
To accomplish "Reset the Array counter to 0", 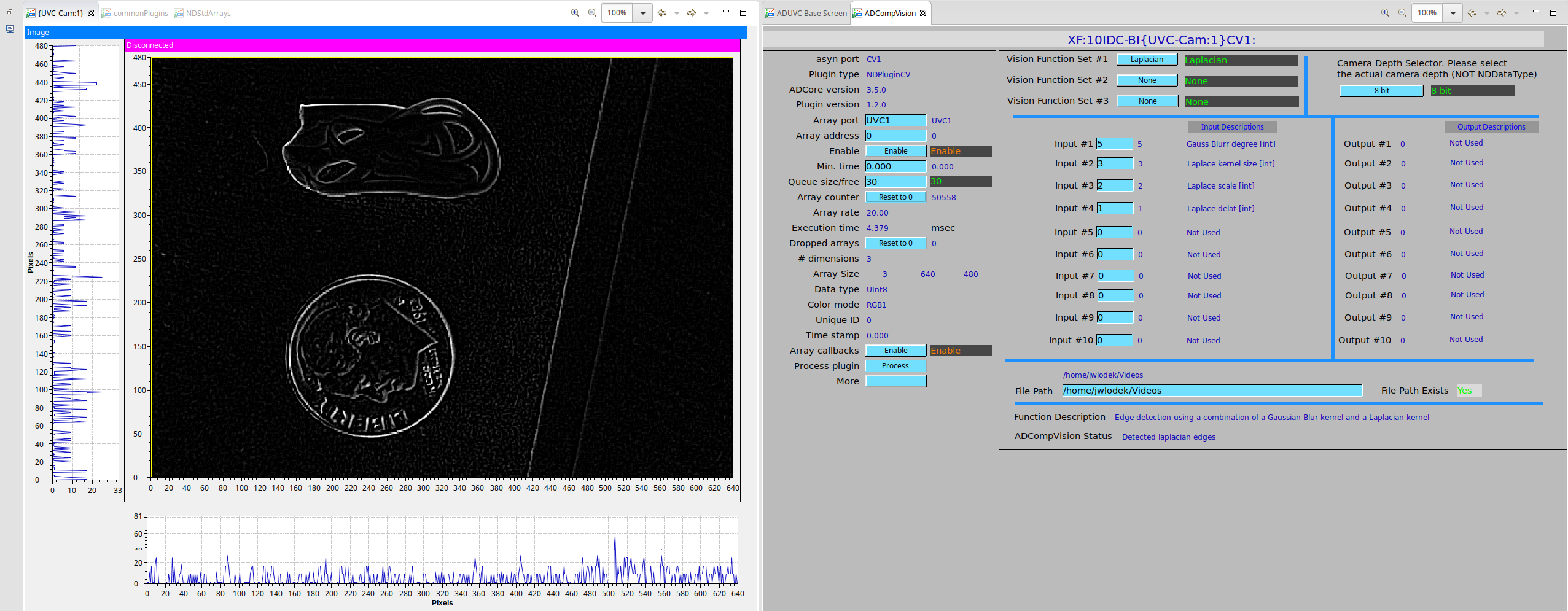I will (895, 197).
